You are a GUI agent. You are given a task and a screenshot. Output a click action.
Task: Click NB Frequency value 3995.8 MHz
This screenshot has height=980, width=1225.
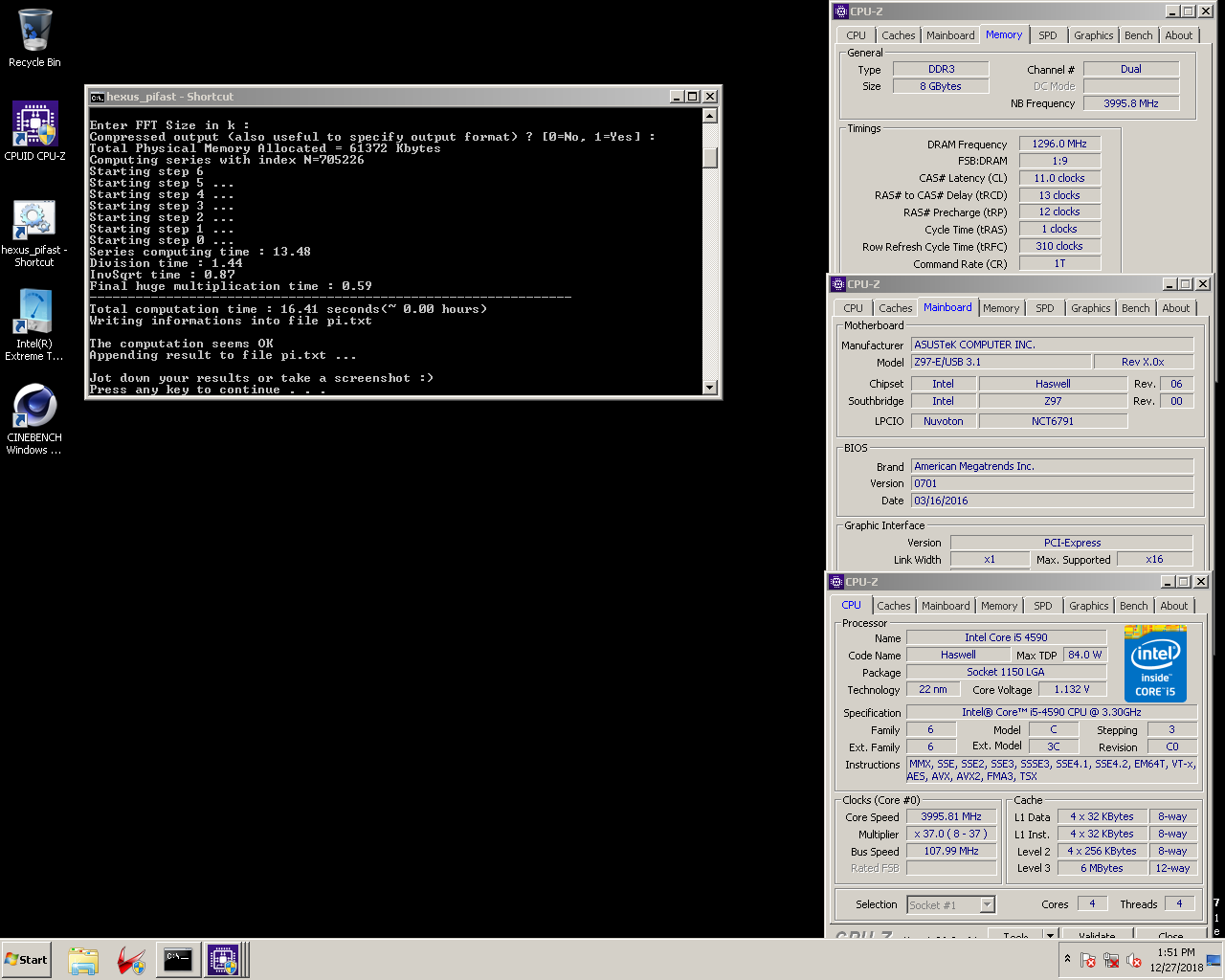point(1131,103)
